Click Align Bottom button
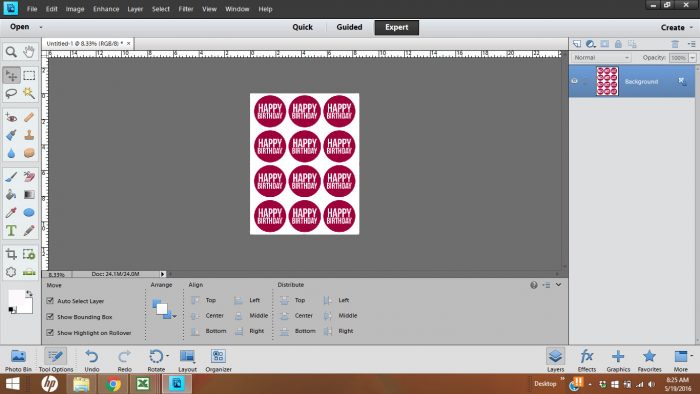This screenshot has width=700, height=394. coord(208,331)
